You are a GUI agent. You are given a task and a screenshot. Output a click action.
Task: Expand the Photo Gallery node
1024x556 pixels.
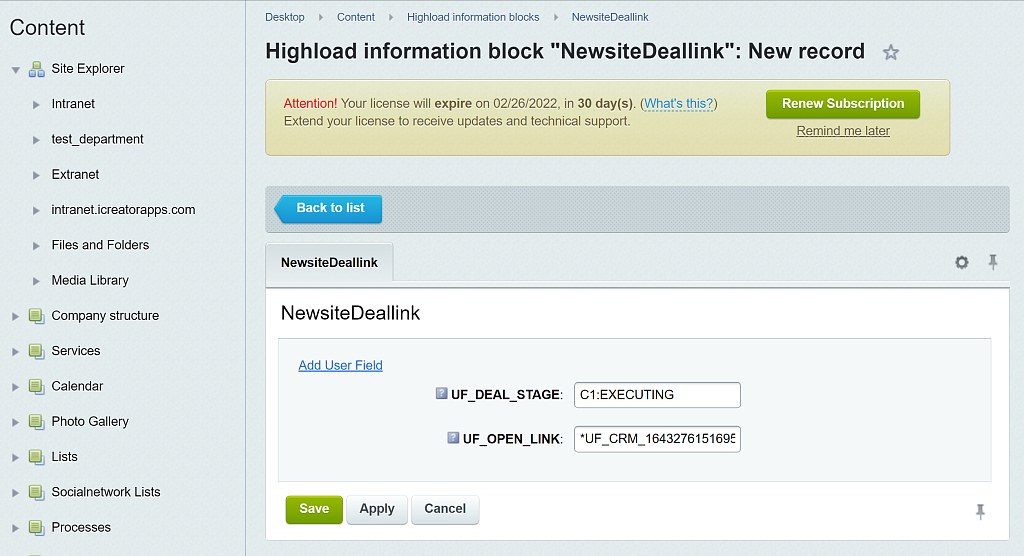16,422
